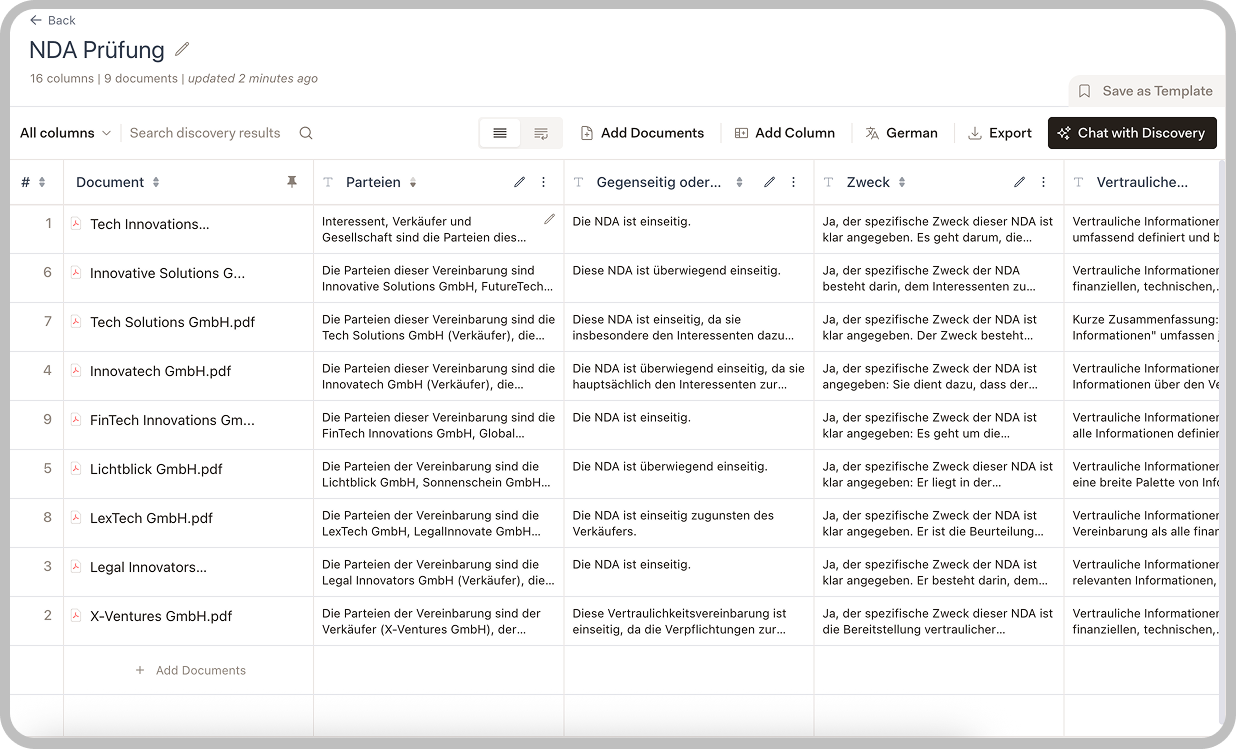
Task: Open the All columns dropdown
Action: coord(64,132)
